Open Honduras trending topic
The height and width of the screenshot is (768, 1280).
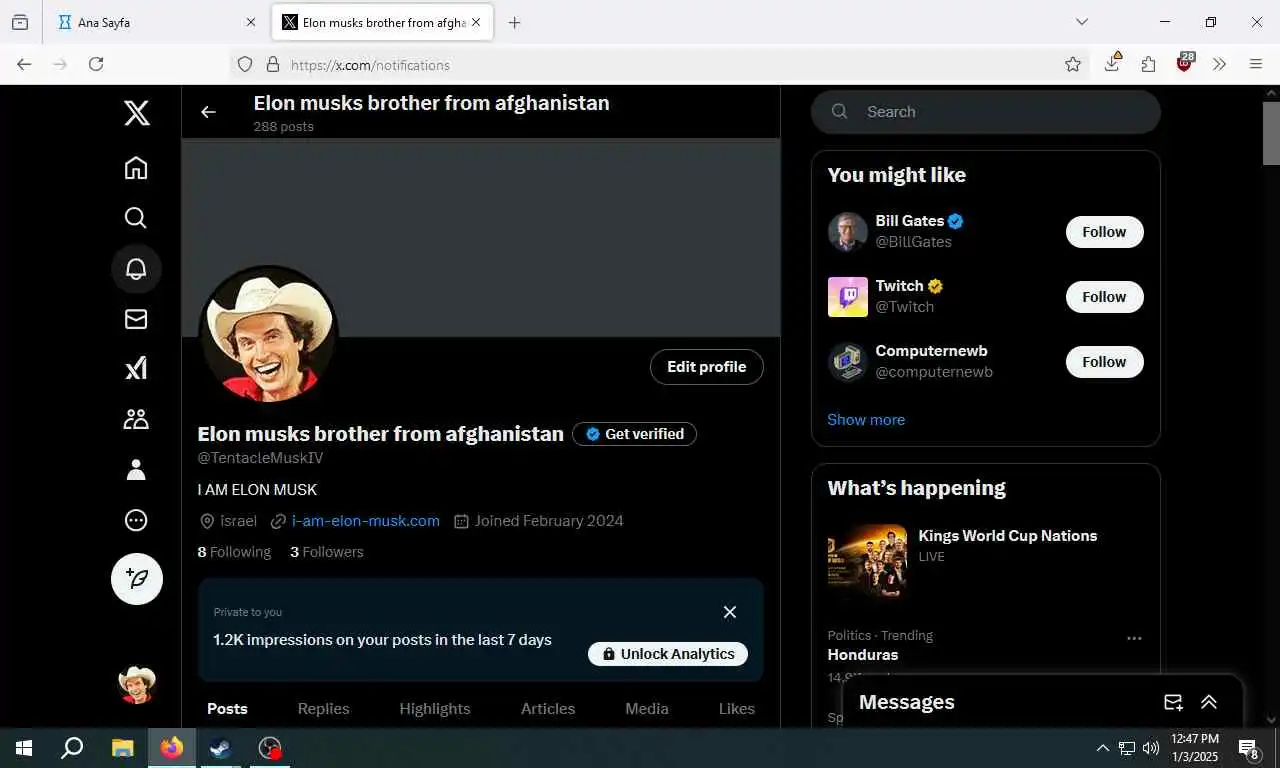[863, 655]
